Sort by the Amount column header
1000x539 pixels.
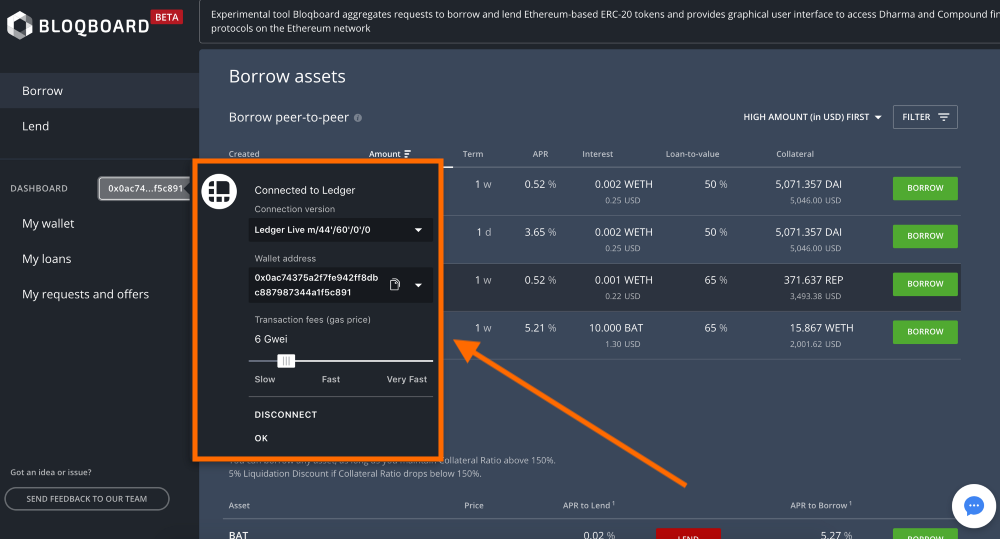click(385, 154)
